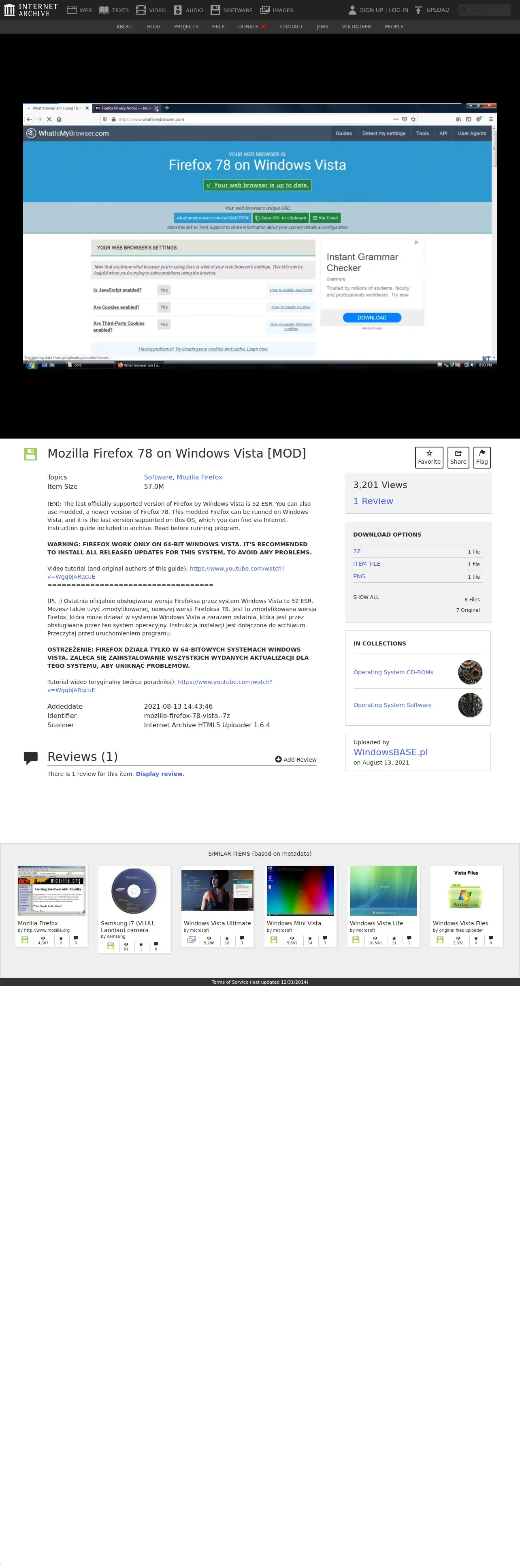The height and width of the screenshot is (1568, 520).
Task: Open the WindowsBASE.pl uploader profile
Action: [x=390, y=752]
